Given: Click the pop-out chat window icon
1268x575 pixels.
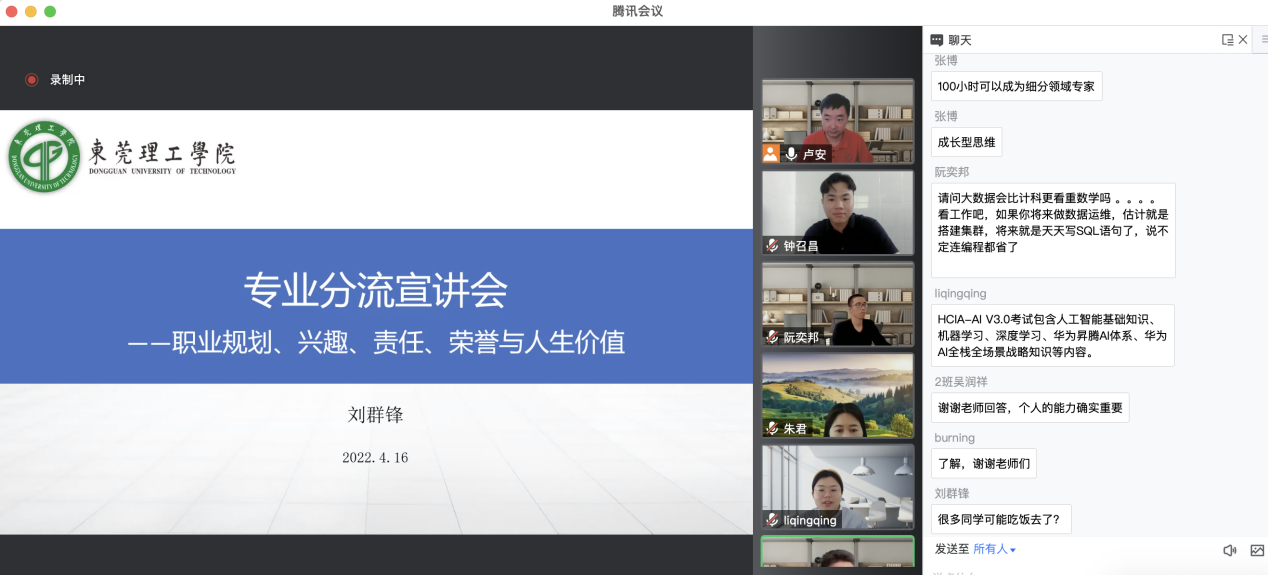Looking at the screenshot, I should tap(1227, 40).
